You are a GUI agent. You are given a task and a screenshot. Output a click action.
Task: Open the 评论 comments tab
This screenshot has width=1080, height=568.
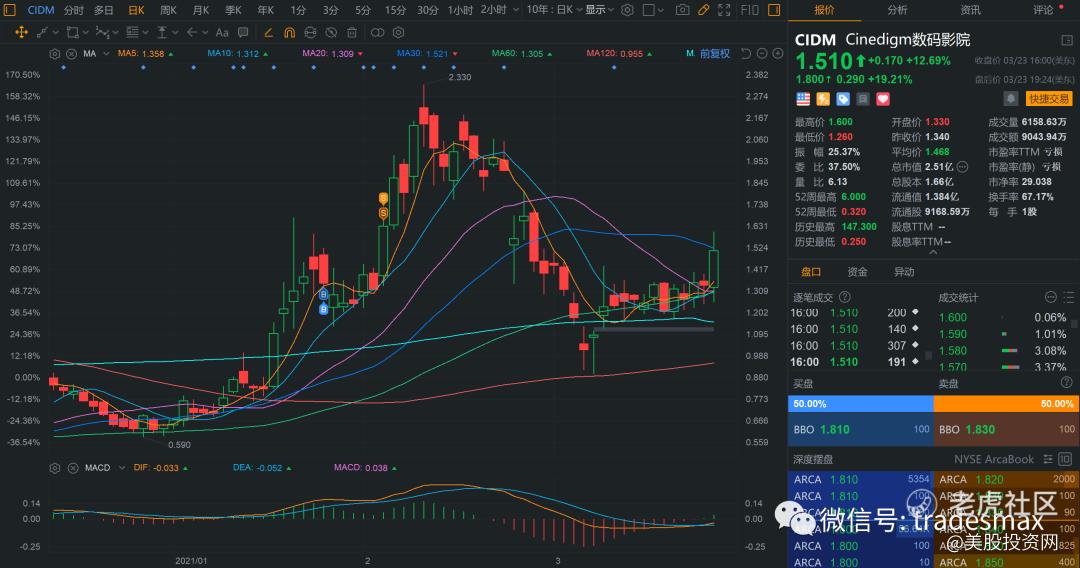coord(1043,10)
